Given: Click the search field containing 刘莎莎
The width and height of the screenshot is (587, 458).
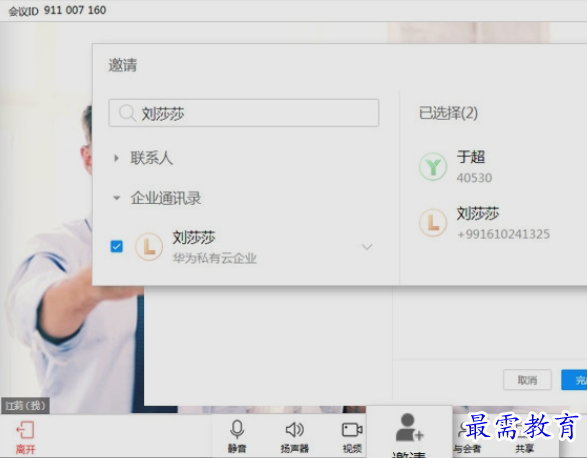Looking at the screenshot, I should 244,113.
